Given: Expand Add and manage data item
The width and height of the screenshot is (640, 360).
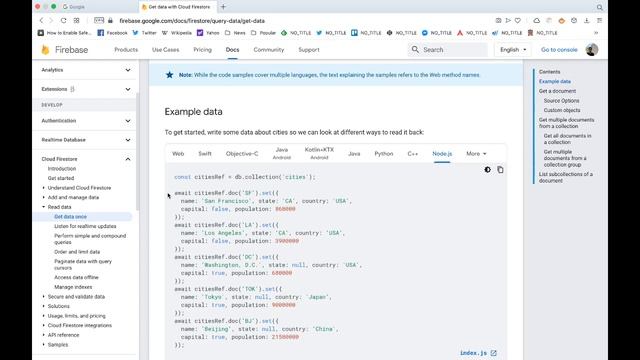Looking at the screenshot, I should tap(44, 198).
